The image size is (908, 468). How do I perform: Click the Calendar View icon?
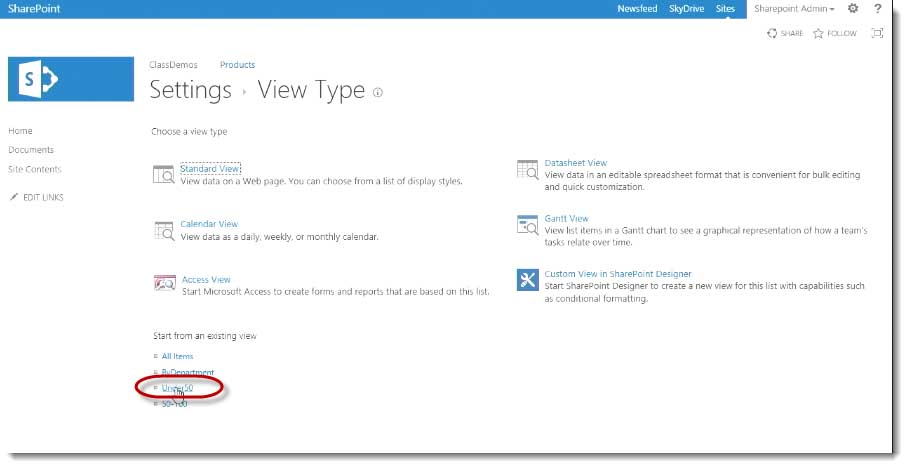(x=164, y=230)
